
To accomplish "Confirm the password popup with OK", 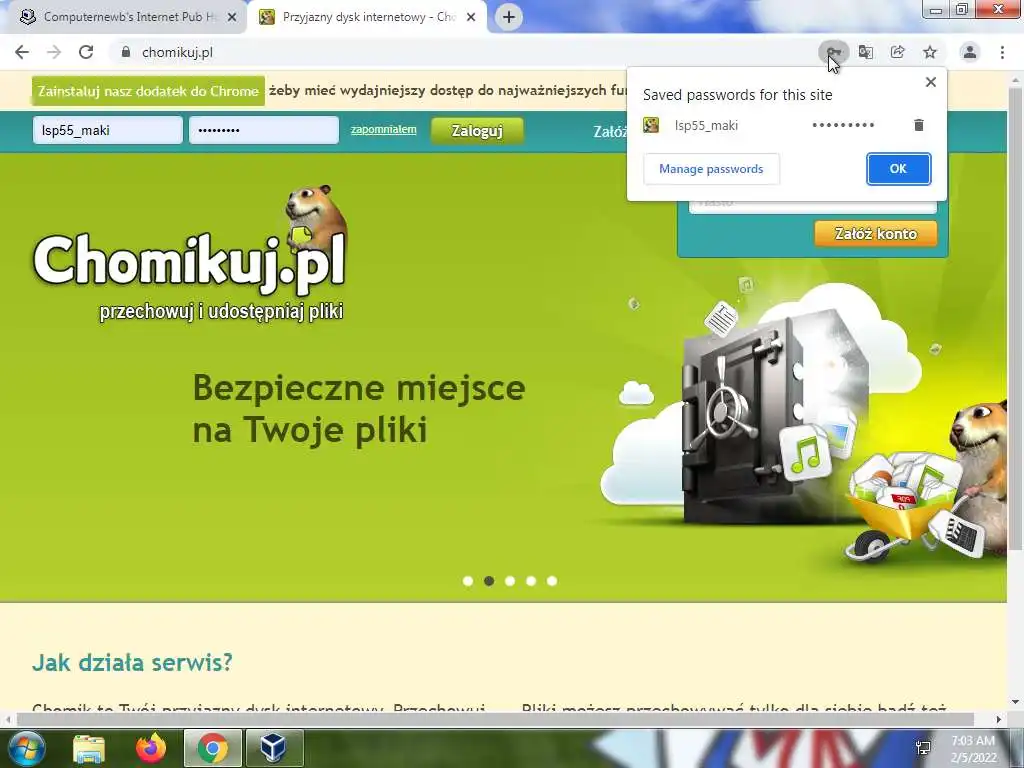I will [899, 169].
